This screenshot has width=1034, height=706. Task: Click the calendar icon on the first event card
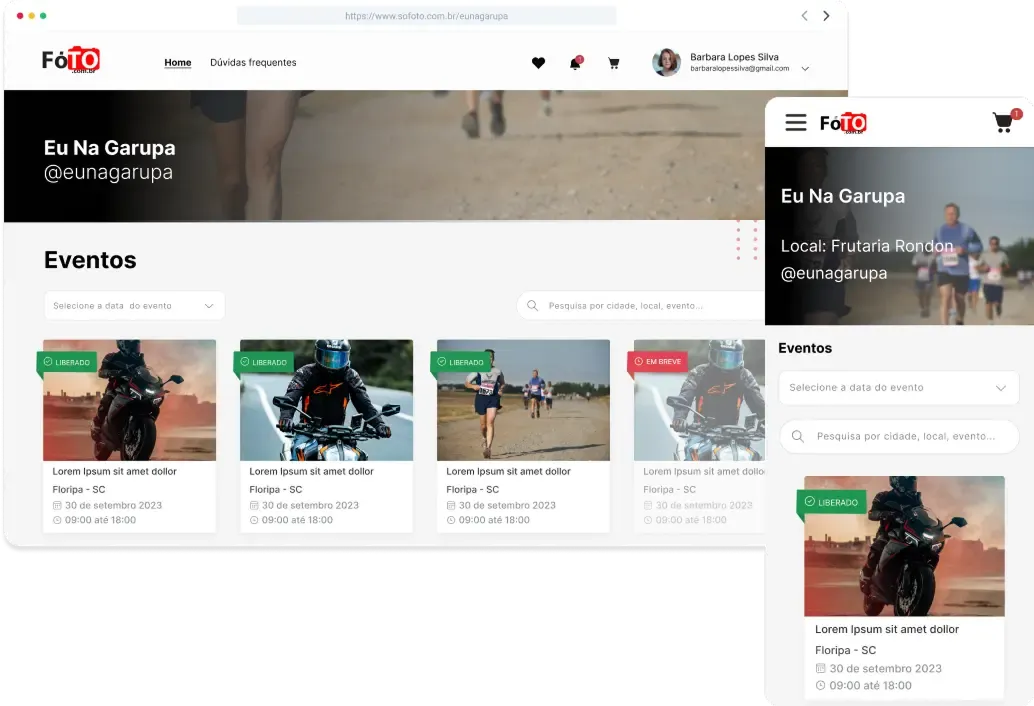56,505
